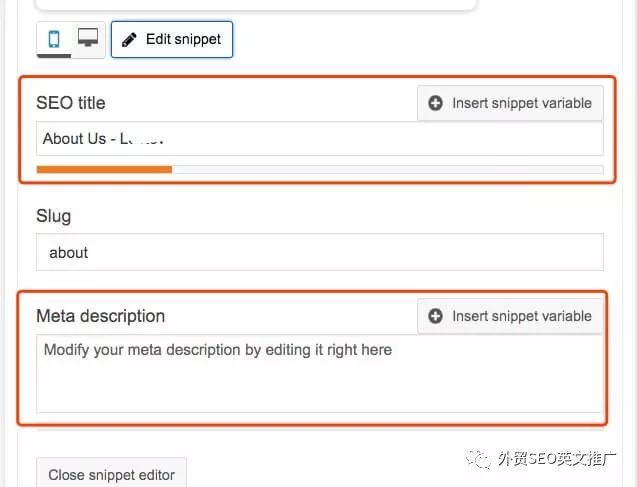Switch to desktop preview icon
The width and height of the screenshot is (637, 487).
(x=88, y=39)
